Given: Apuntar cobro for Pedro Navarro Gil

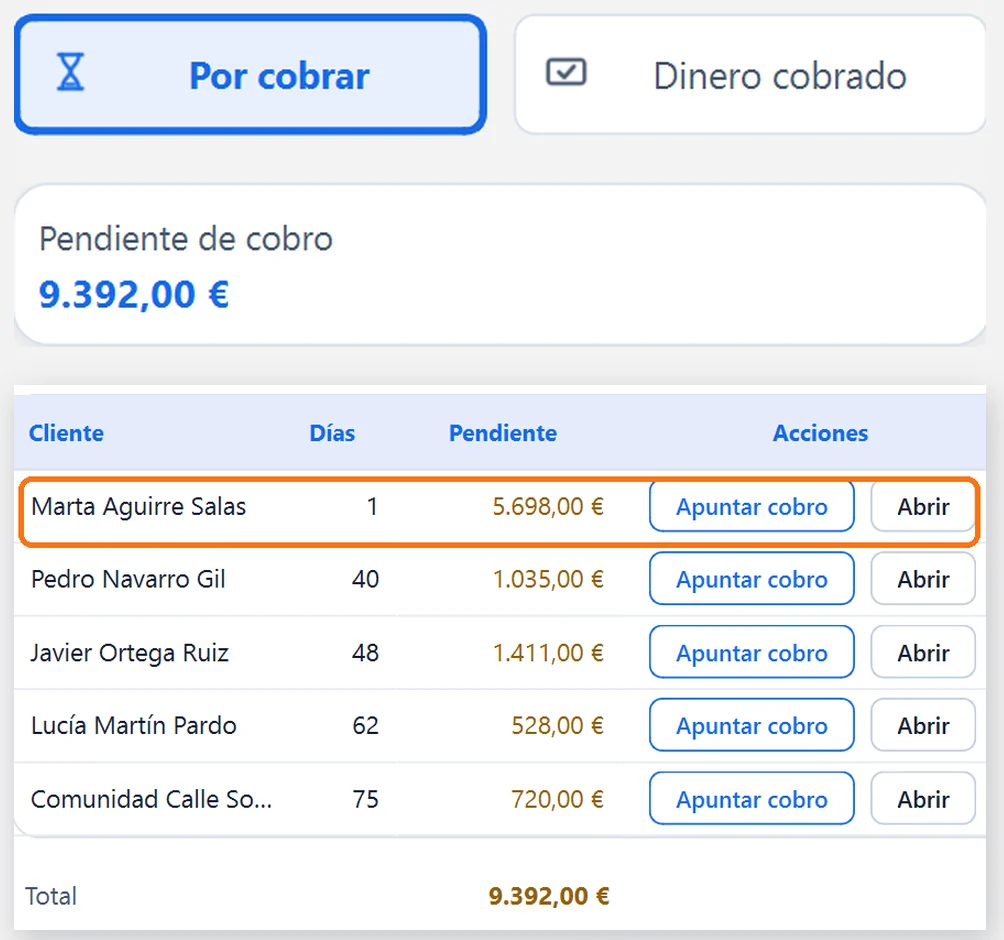Looking at the screenshot, I should [752, 579].
